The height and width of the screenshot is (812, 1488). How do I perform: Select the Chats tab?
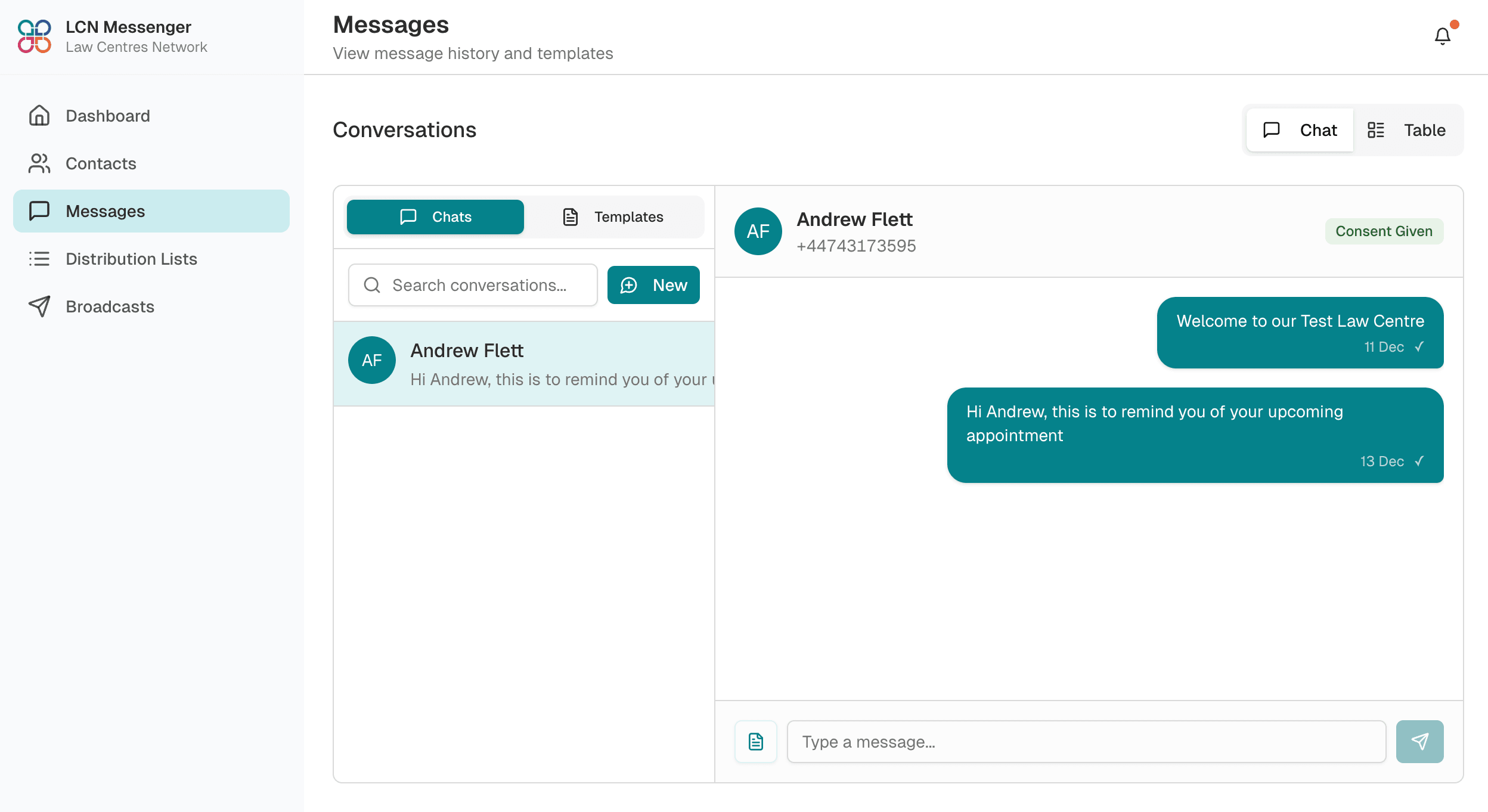point(435,216)
